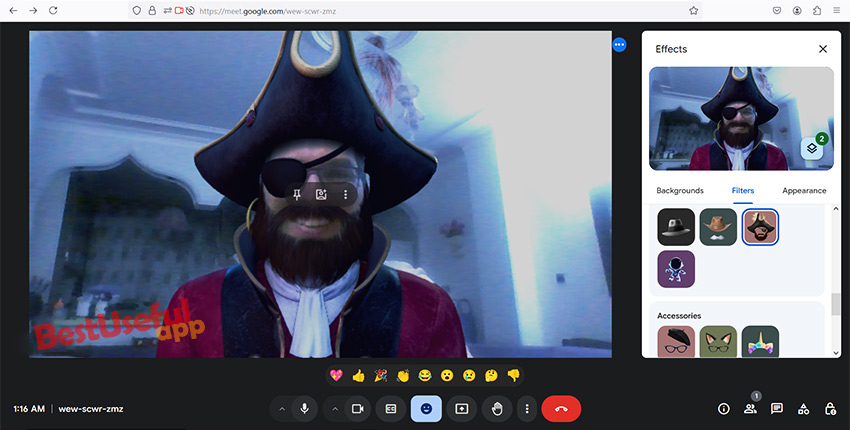Send the laughing face reaction
850x430 pixels.
tap(424, 375)
